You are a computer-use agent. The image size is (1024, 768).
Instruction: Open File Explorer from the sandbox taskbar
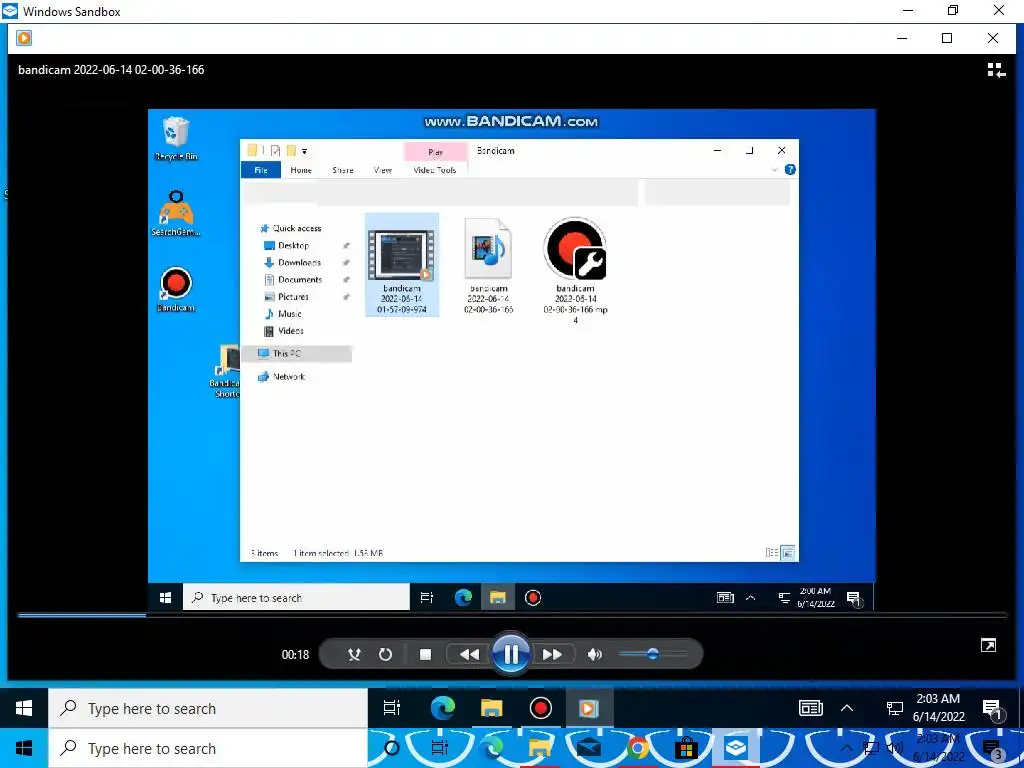coord(492,709)
